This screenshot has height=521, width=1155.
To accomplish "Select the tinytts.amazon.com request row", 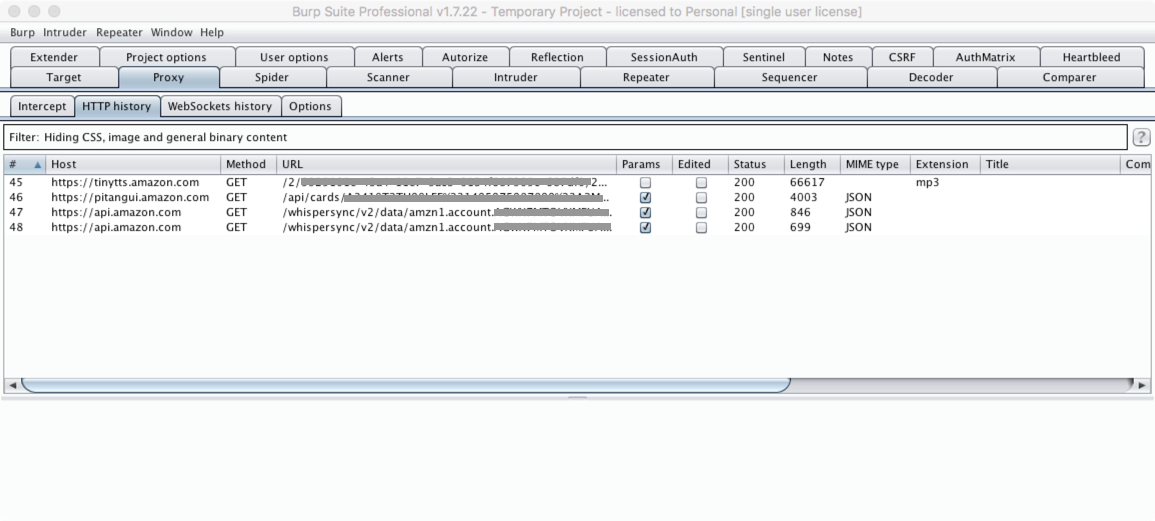I will [577, 183].
